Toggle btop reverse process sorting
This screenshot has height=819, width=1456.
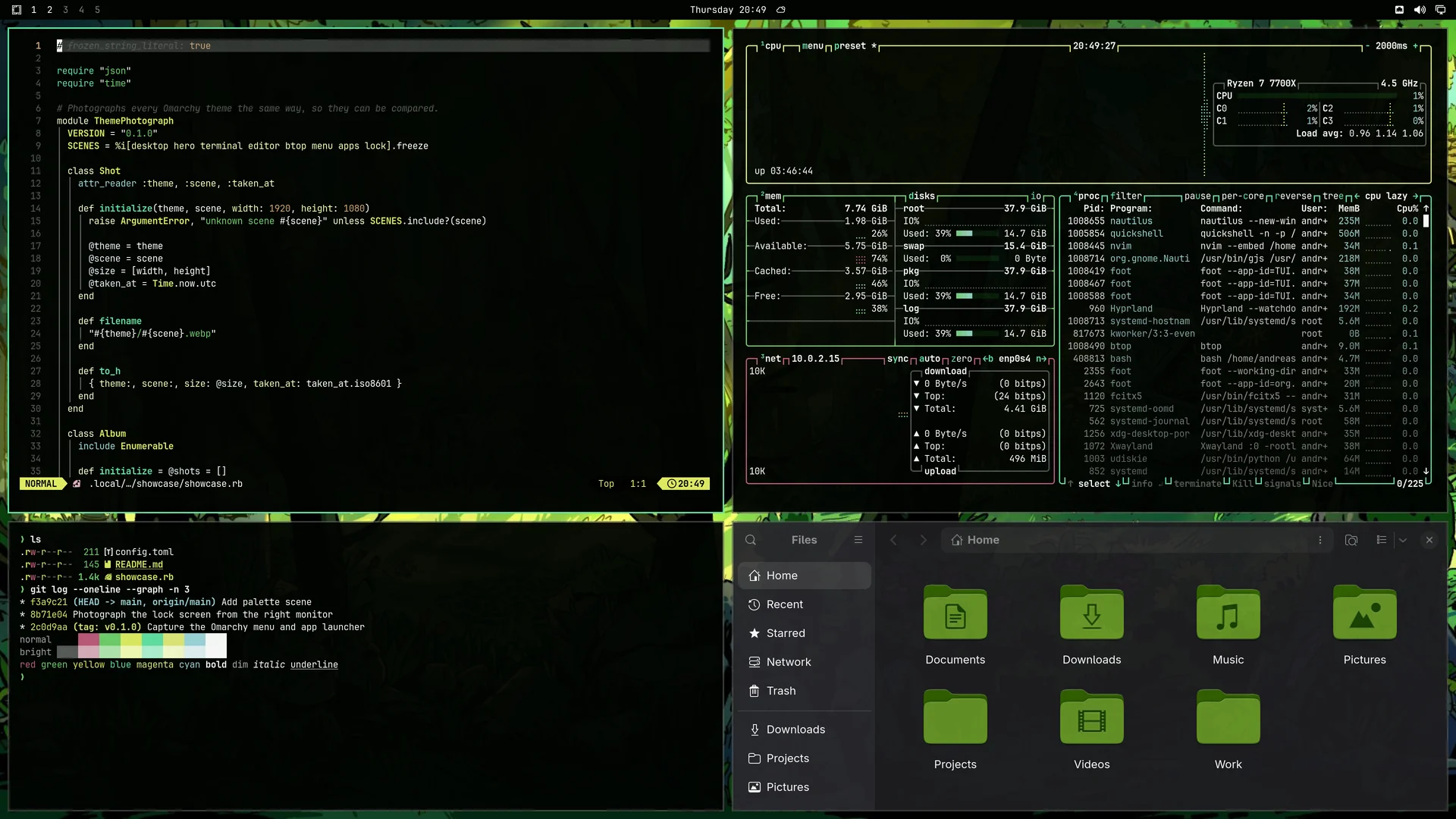tap(1292, 196)
